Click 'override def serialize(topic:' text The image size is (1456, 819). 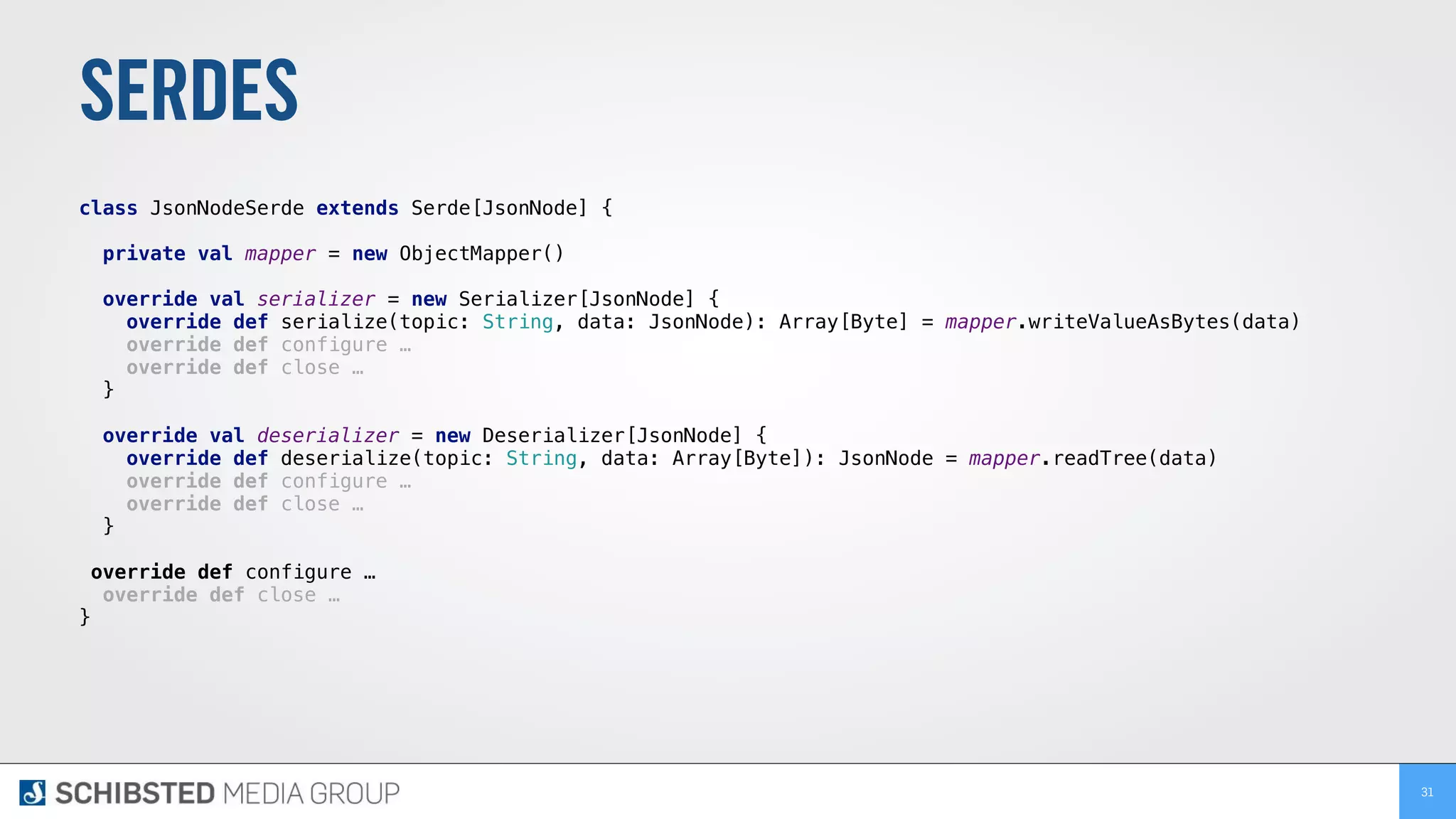(298, 322)
